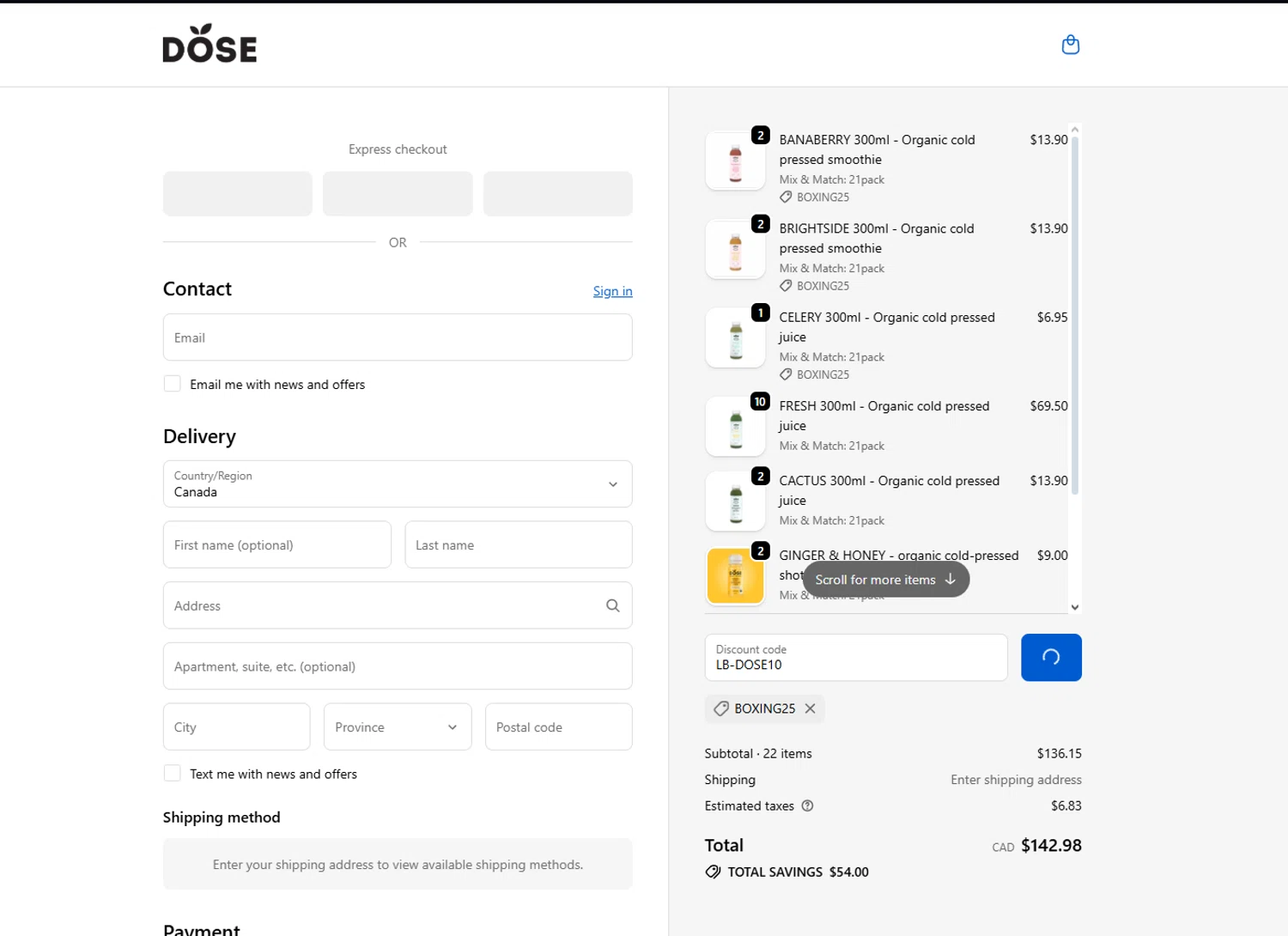
Task: Open the Province dropdown
Action: pos(398,726)
